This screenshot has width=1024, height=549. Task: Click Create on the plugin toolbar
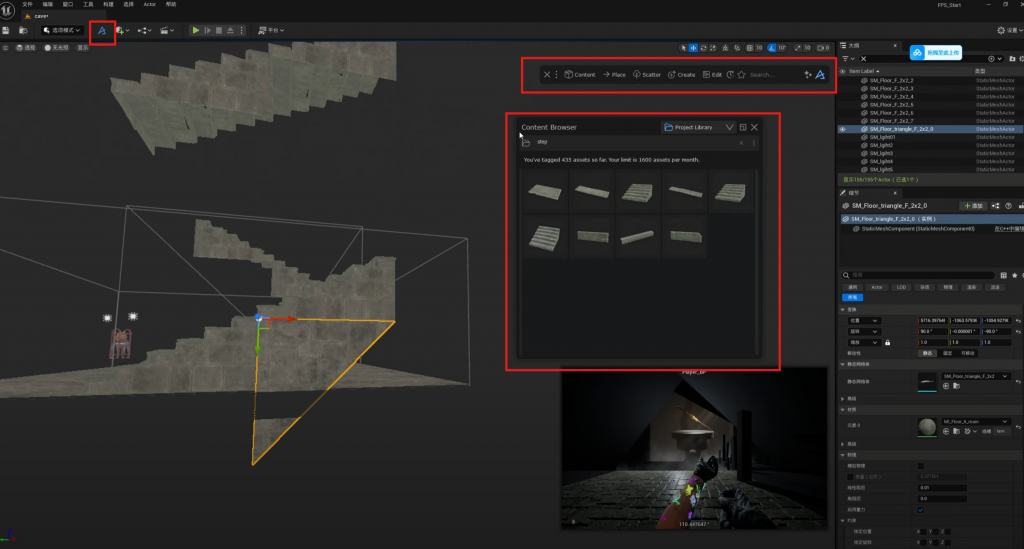[681, 74]
